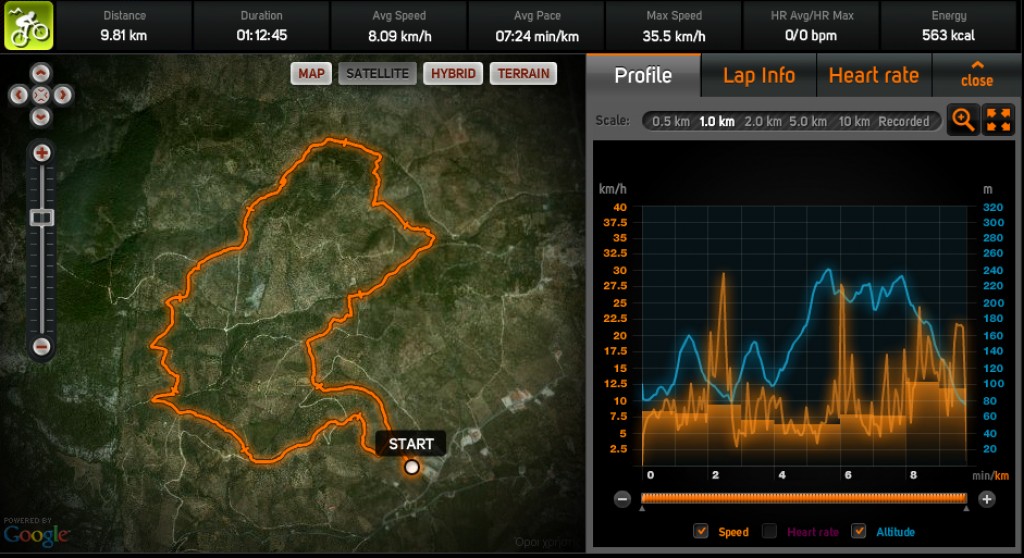The height and width of the screenshot is (558, 1024).
Task: Pan the map left with arrow
Action: [x=19, y=95]
